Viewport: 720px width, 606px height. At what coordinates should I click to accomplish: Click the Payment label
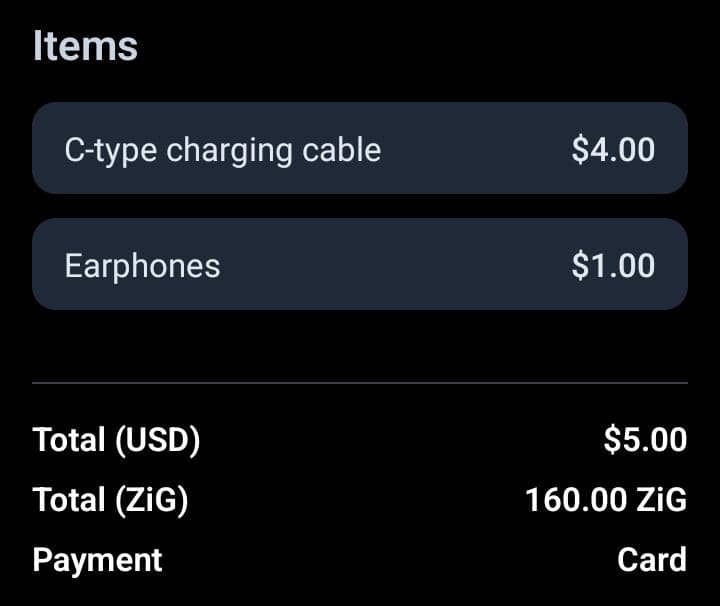(97, 561)
